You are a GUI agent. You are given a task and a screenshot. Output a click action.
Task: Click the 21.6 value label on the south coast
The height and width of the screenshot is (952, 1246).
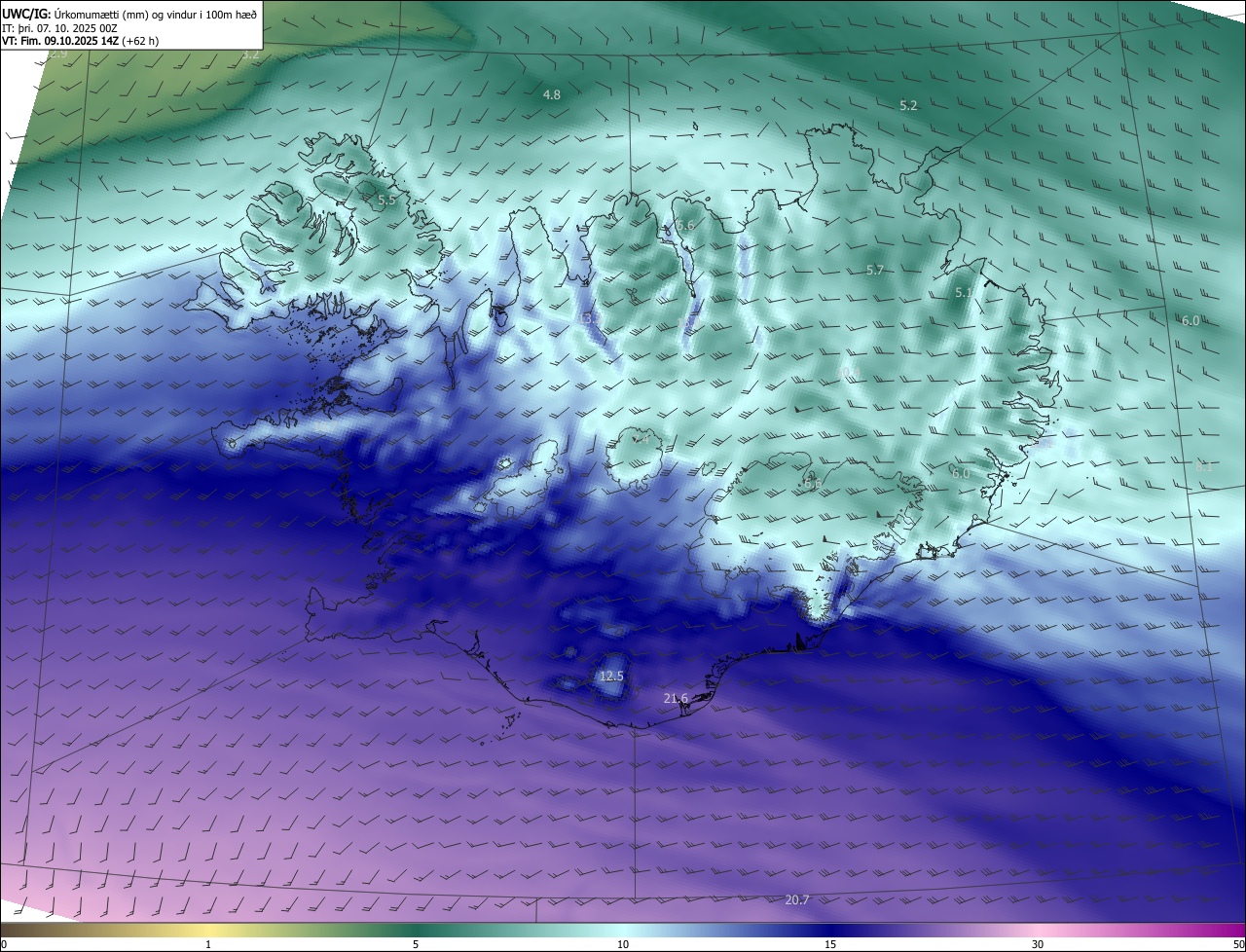click(x=676, y=699)
